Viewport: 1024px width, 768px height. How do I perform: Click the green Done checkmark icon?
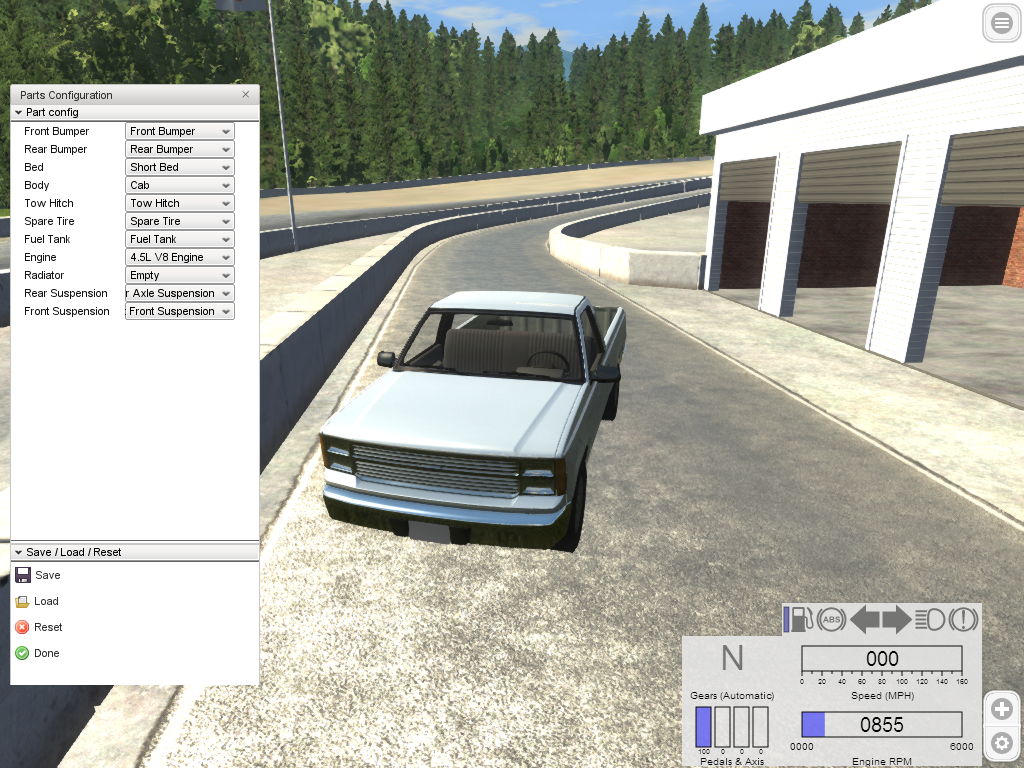[22, 653]
